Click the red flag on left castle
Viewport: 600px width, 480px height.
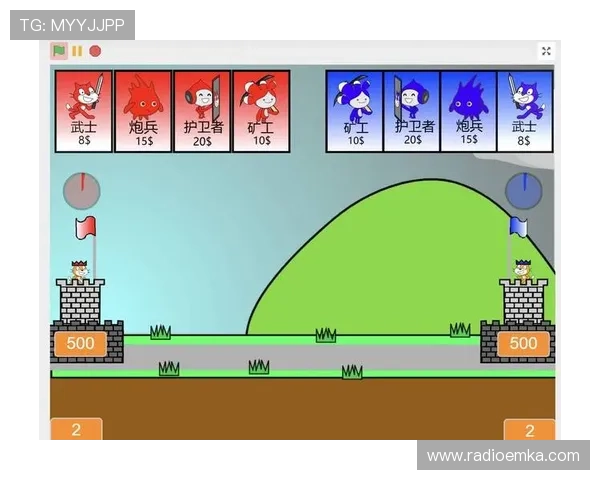pyautogui.click(x=85, y=228)
